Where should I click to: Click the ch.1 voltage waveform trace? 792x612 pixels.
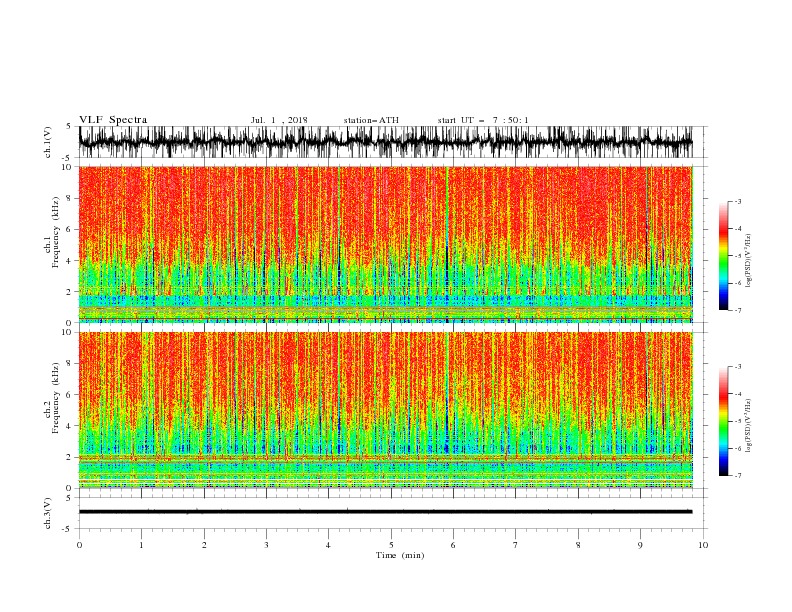pos(386,142)
